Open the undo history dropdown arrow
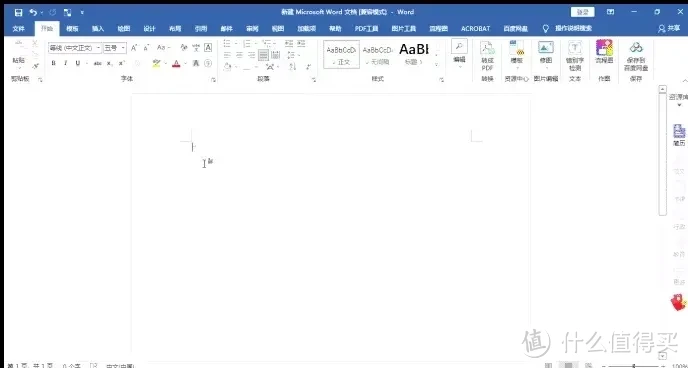688x368 pixels. 42,13
